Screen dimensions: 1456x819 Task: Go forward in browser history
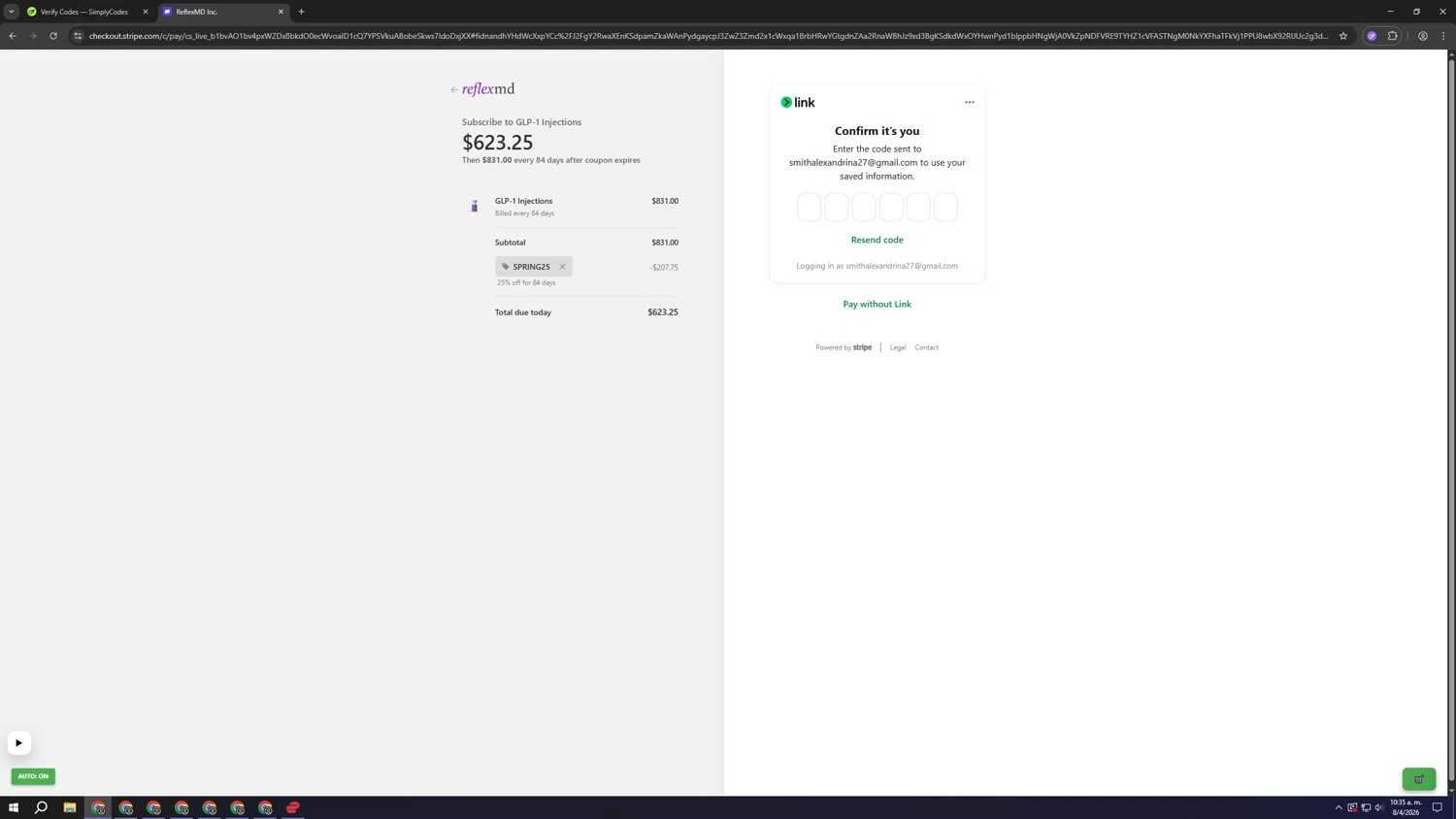point(33,36)
